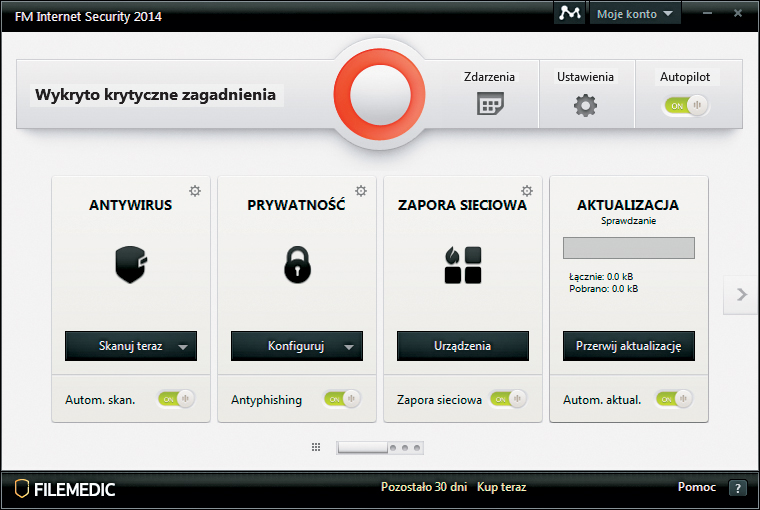Image resolution: width=760 pixels, height=510 pixels.
Task: Click Pozostało 30 dni text
Action: click(424, 487)
